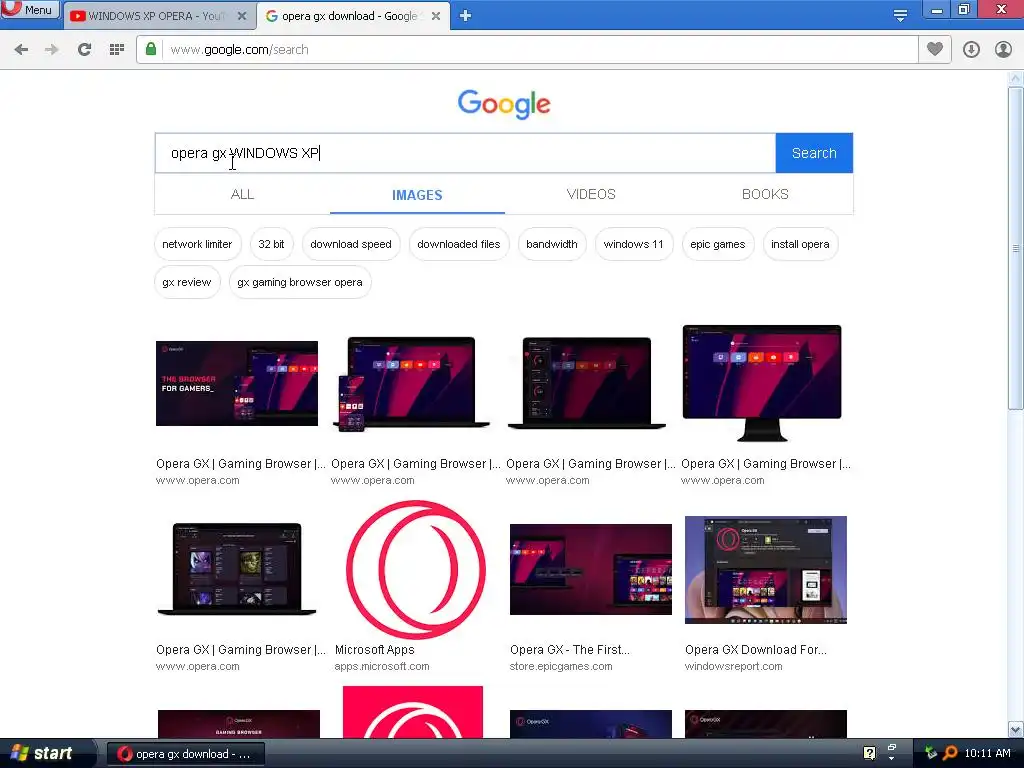The image size is (1024, 768).
Task: Close the WINDOWS XP OPERA YouTube tab
Action: (242, 16)
